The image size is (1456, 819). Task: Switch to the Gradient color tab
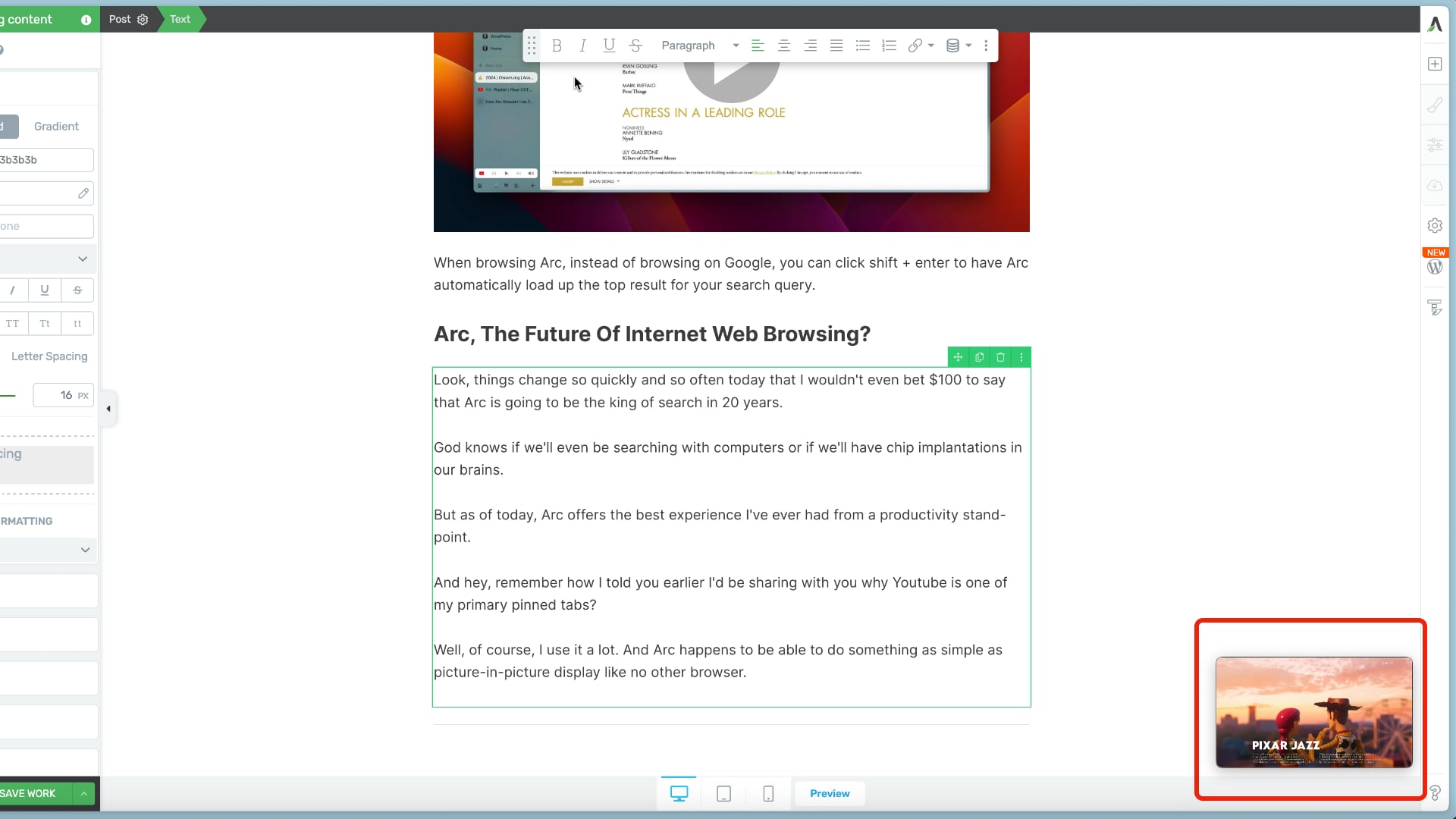(x=56, y=127)
